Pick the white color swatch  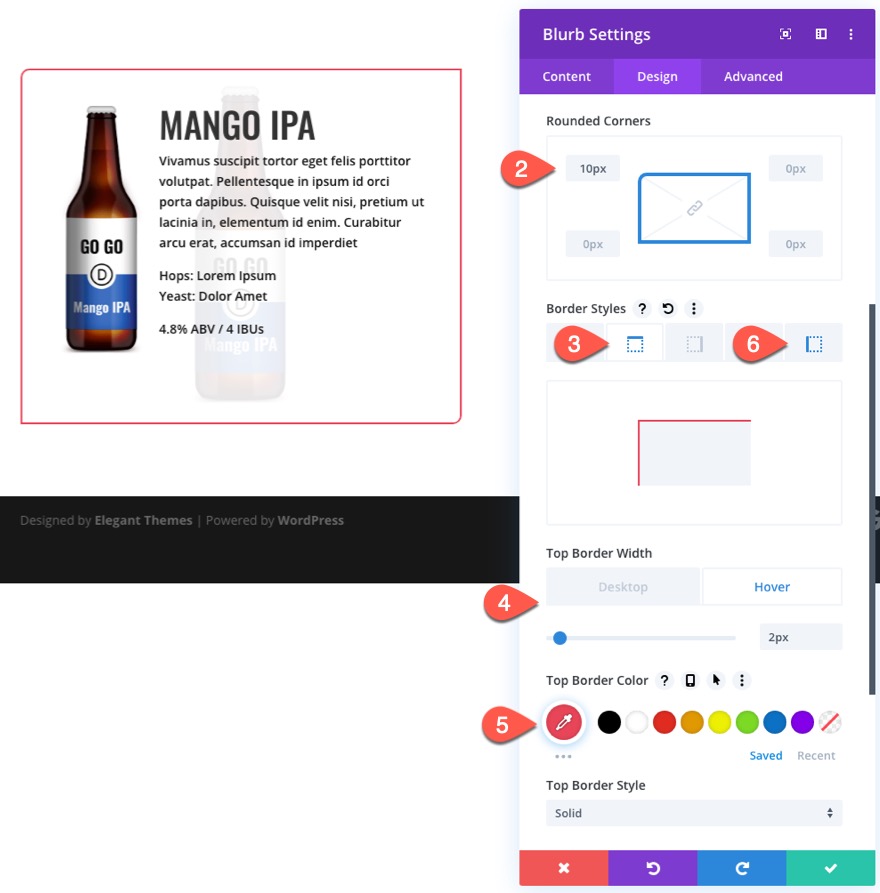tap(637, 722)
